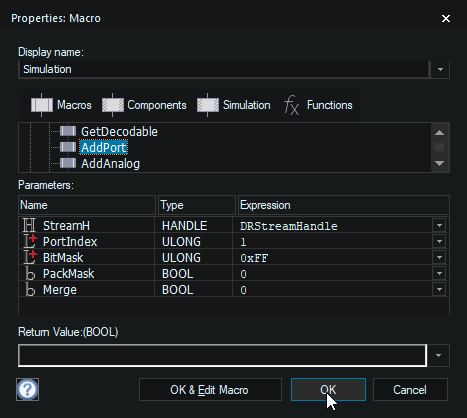Open the Return Value dropdown arrow

[x=438, y=355]
